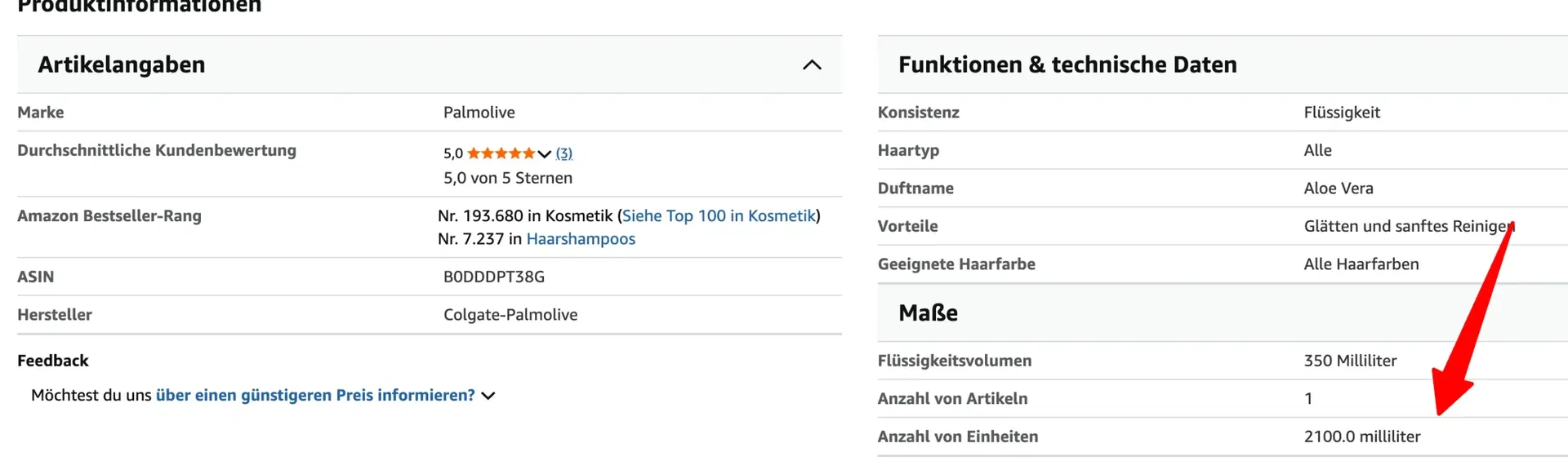Click the Palmolive brand value
This screenshot has width=1568, height=461.
(479, 113)
